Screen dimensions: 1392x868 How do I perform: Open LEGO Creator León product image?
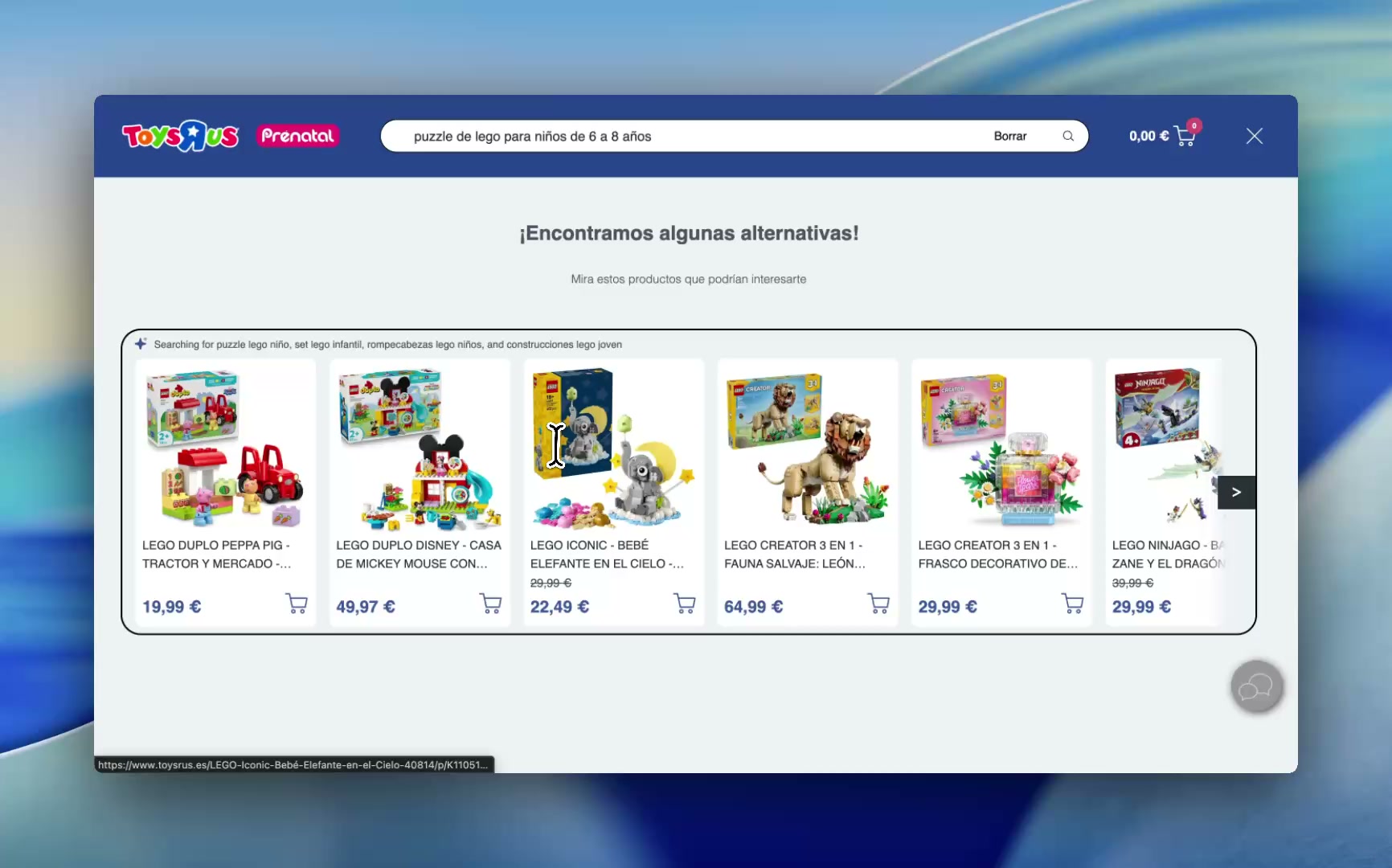808,447
